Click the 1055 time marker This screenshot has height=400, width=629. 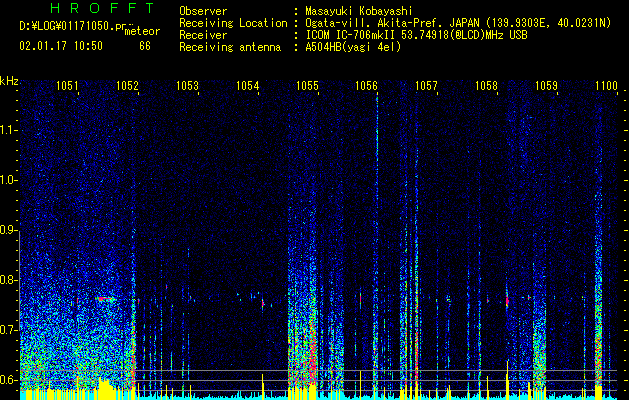307,85
